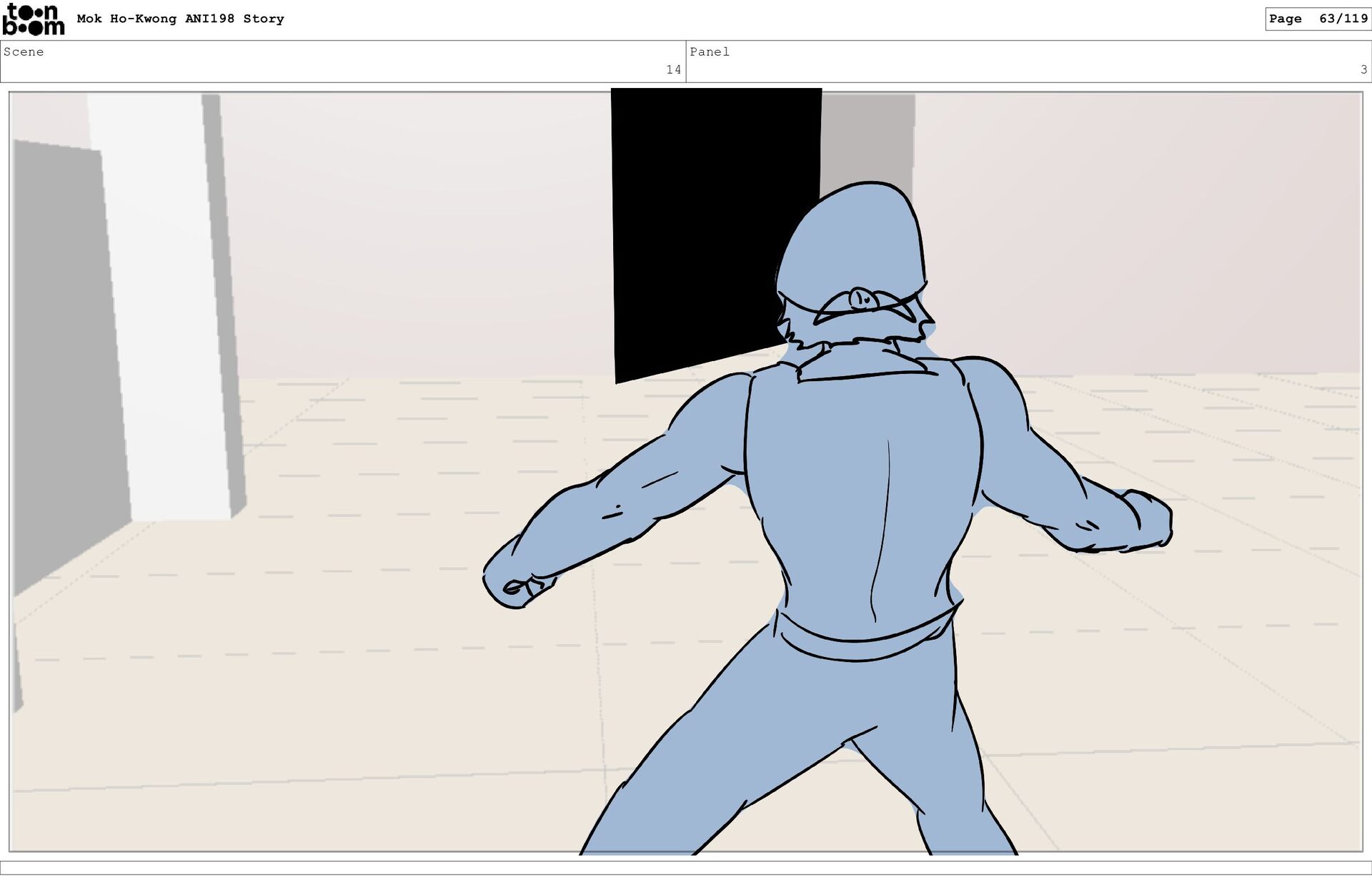Click the Toon Boom logo
1372x888 pixels.
(33, 19)
